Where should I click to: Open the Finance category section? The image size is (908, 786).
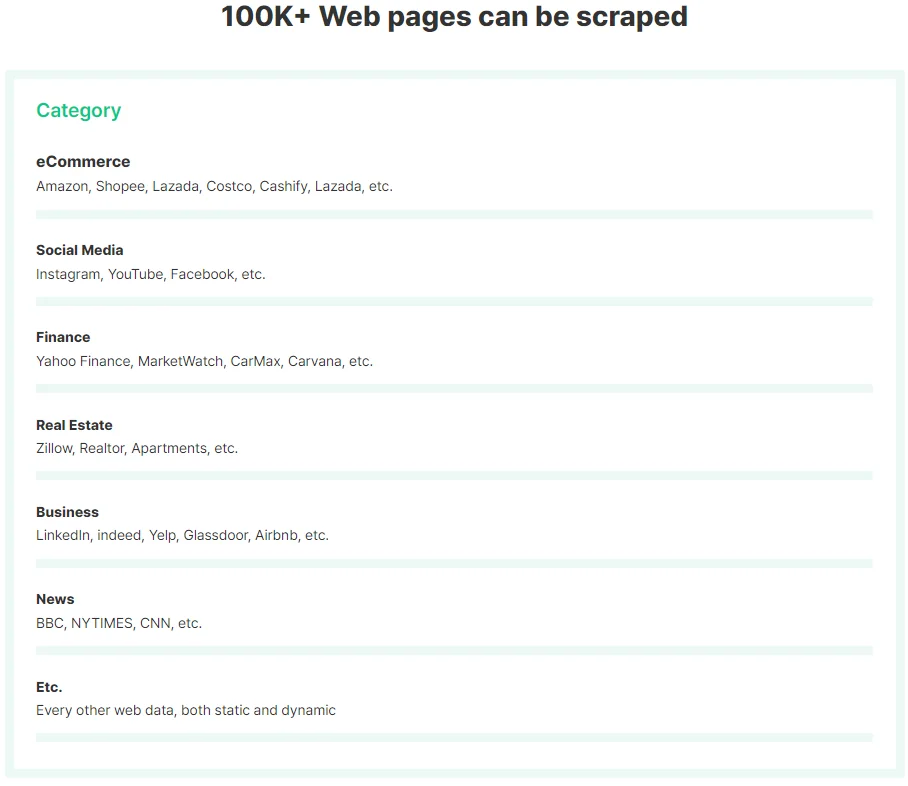point(63,337)
